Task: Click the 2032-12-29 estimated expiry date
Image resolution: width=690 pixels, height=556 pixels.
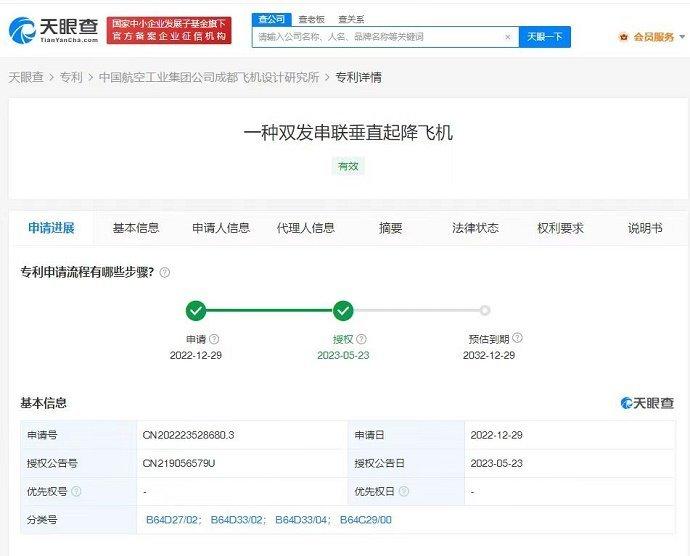Action: [489, 355]
